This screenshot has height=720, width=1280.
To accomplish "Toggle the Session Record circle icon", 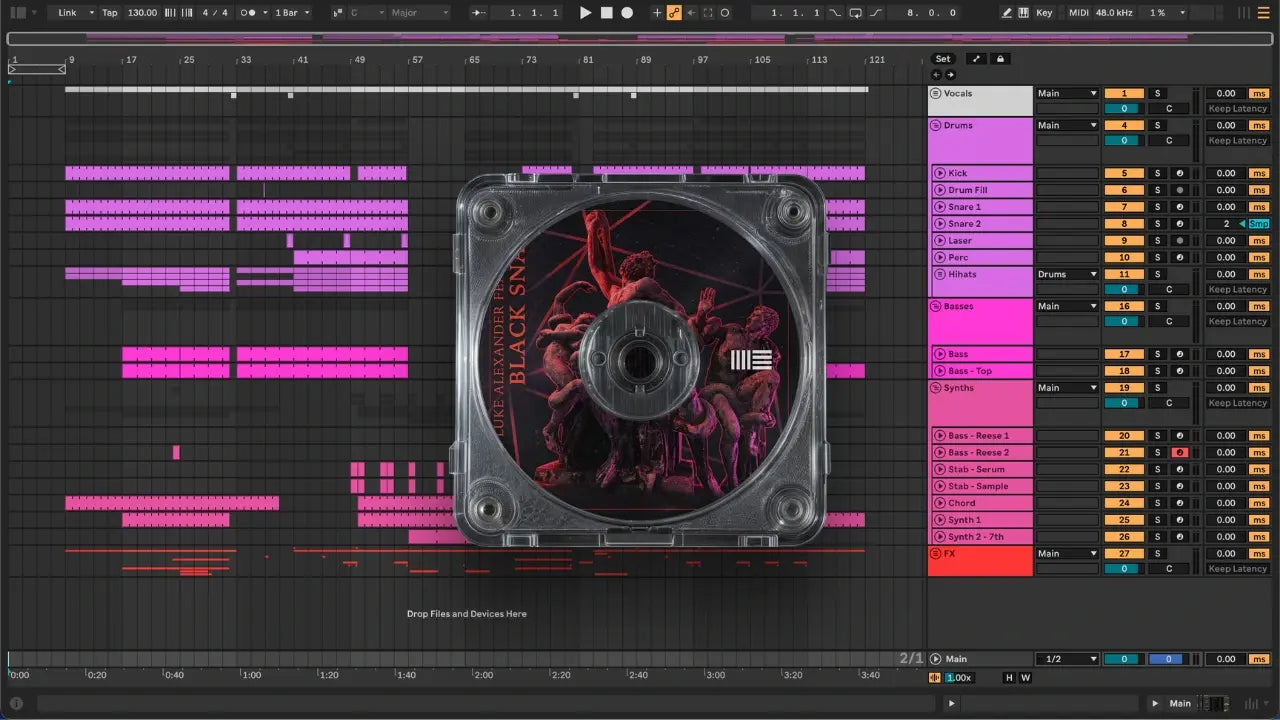I will coord(725,13).
